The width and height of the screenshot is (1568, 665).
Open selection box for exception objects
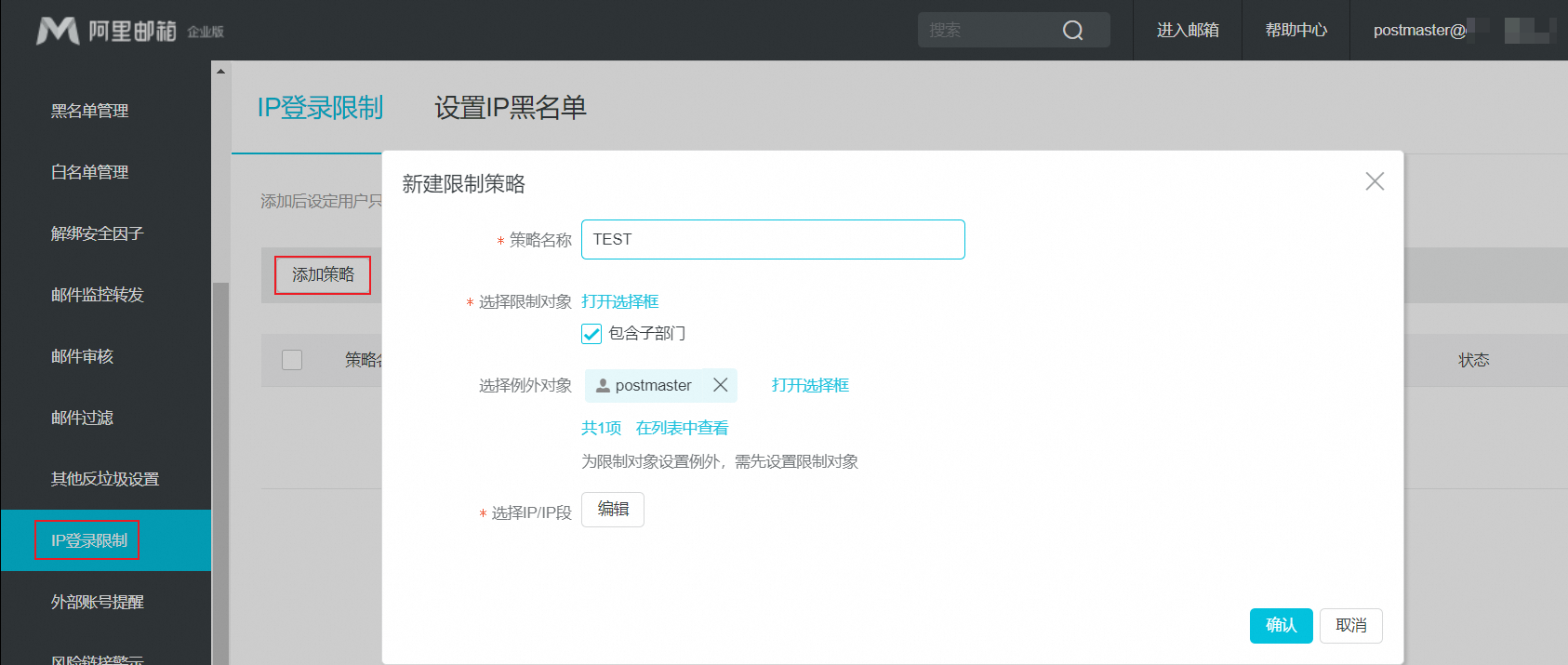coord(809,385)
